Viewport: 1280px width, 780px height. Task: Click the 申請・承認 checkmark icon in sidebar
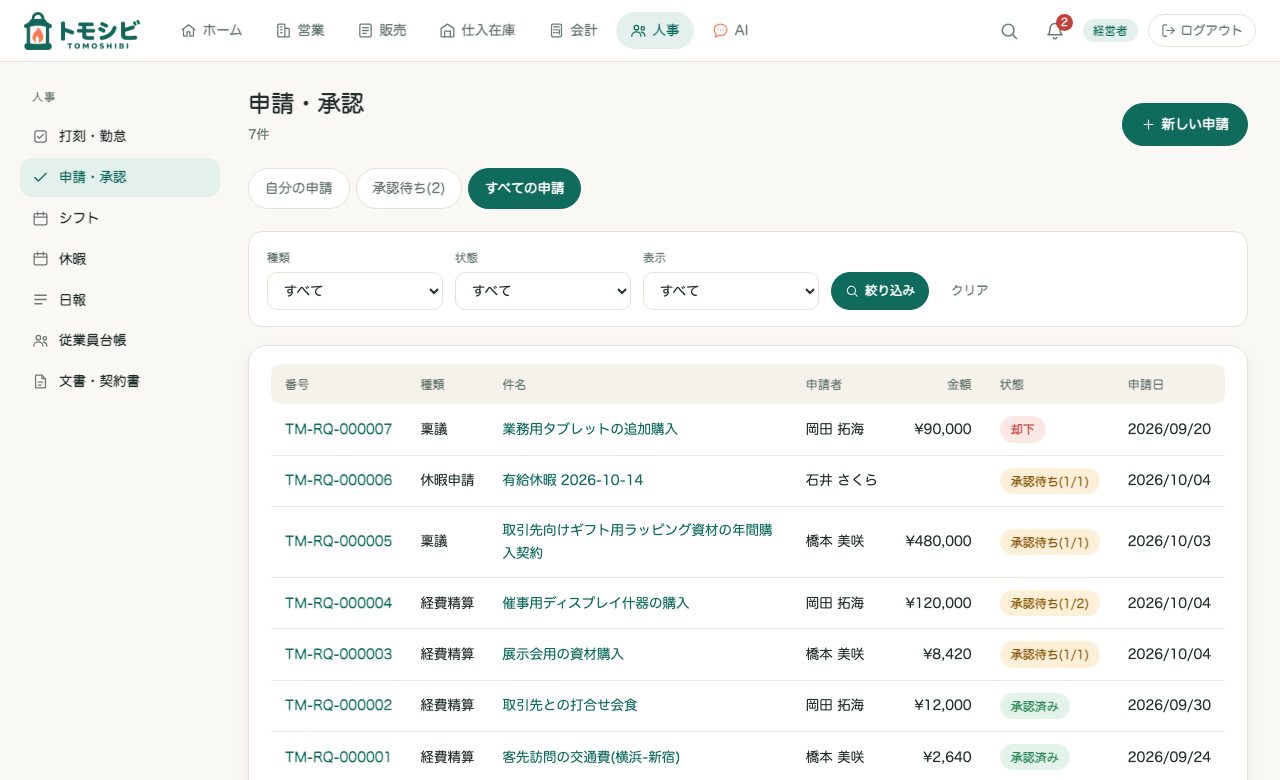click(41, 177)
